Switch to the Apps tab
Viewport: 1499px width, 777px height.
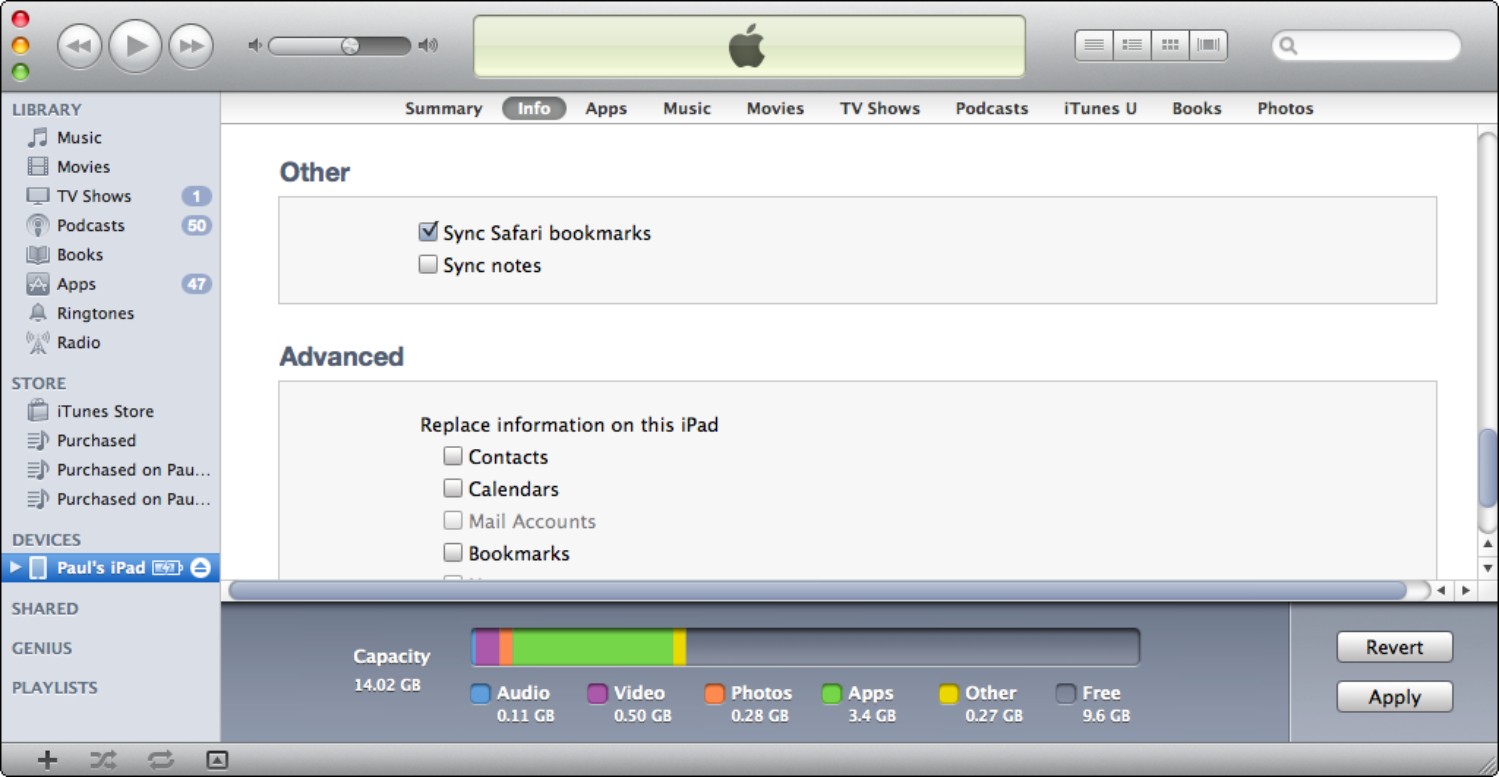(606, 109)
